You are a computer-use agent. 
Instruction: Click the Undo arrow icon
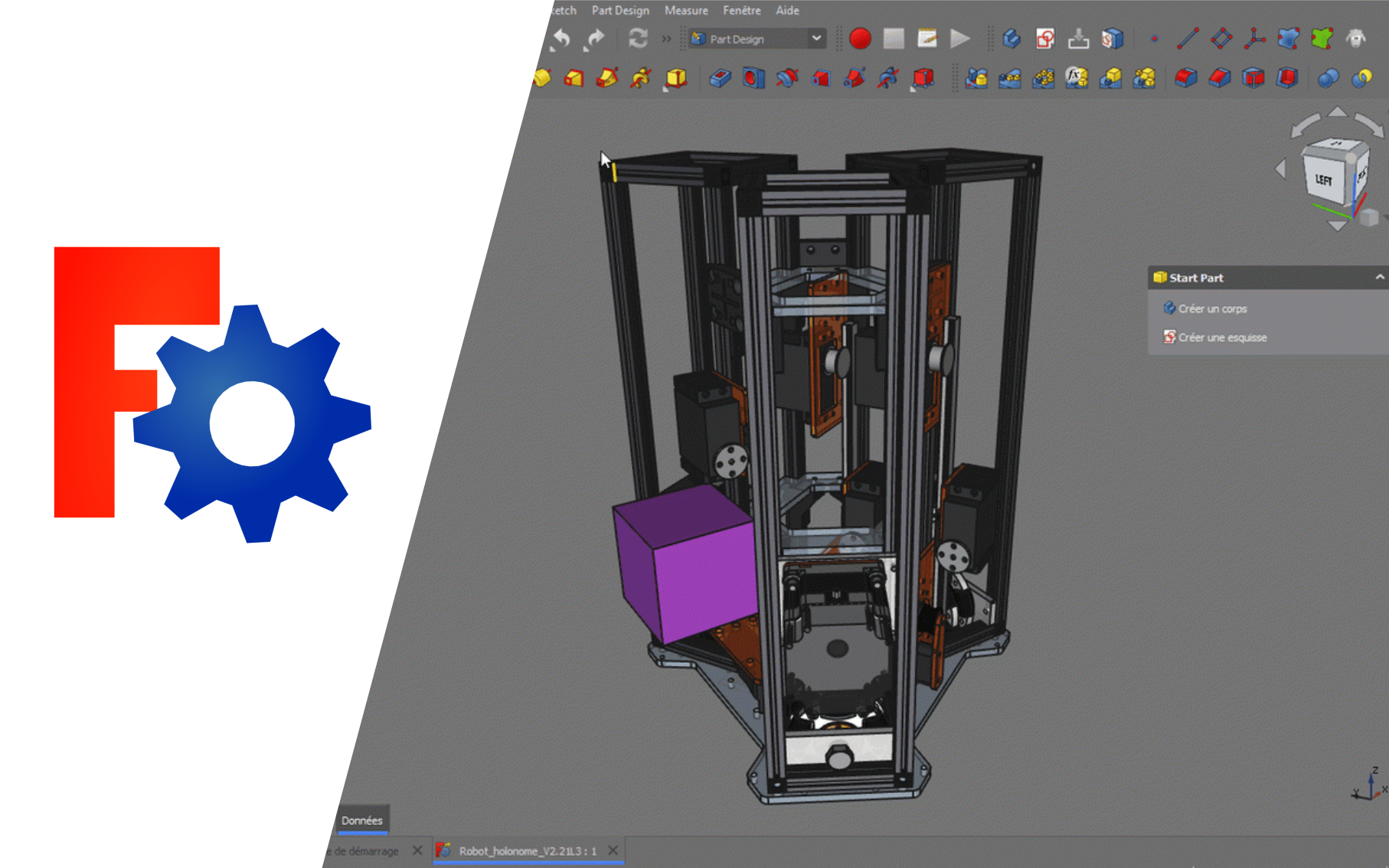(560, 38)
